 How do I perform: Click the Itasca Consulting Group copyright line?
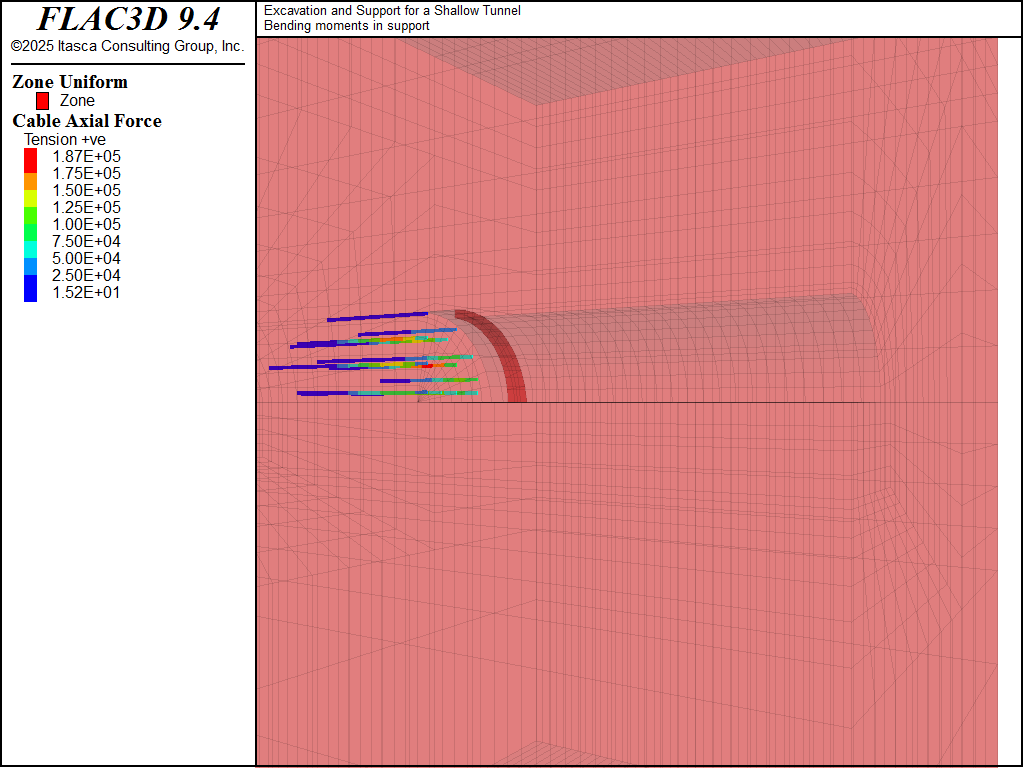127,46
